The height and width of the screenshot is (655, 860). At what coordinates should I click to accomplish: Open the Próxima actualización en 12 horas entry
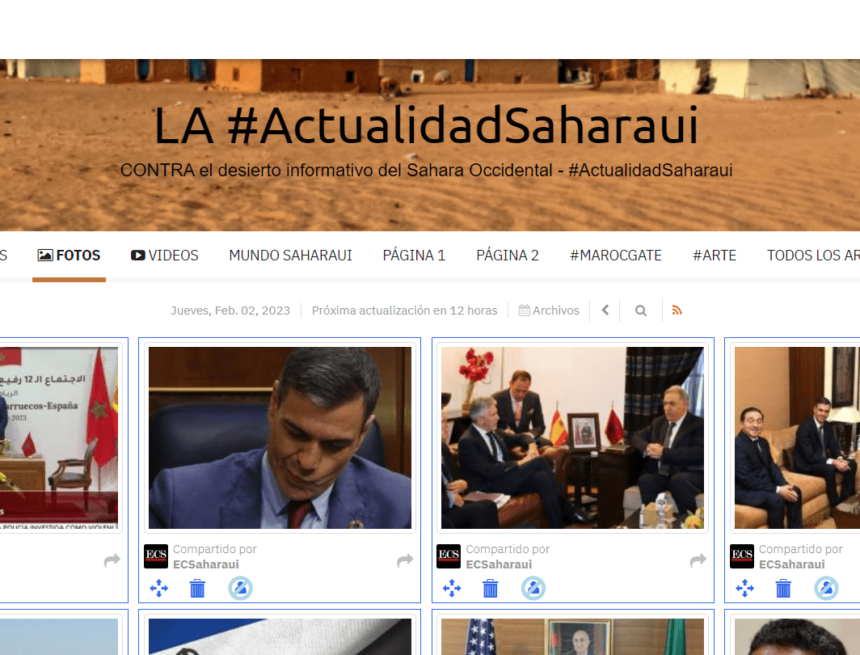click(x=402, y=310)
